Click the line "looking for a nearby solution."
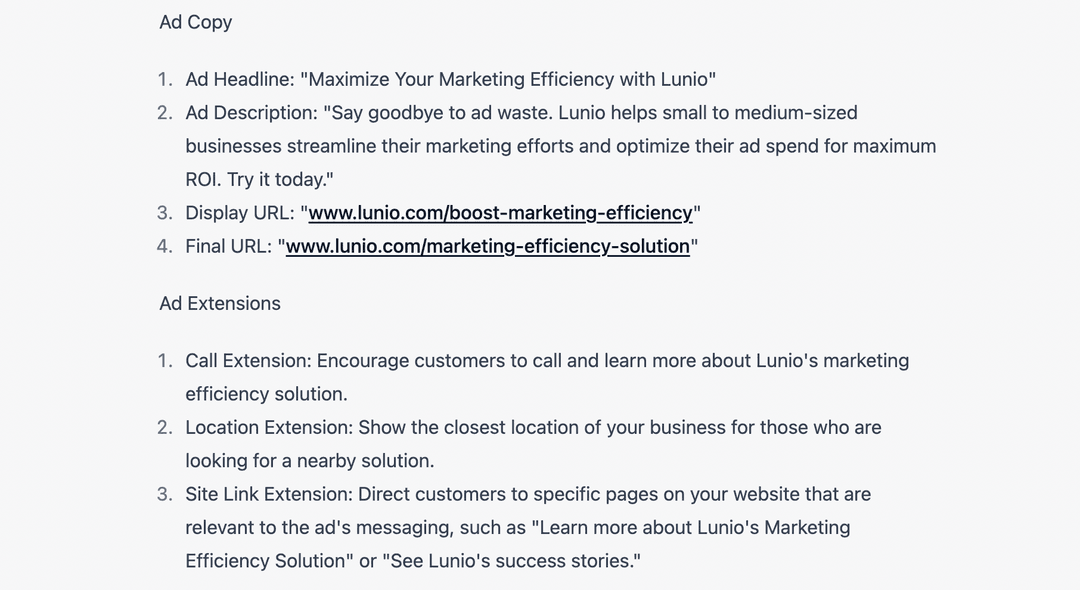The image size is (1080, 590). click(309, 461)
